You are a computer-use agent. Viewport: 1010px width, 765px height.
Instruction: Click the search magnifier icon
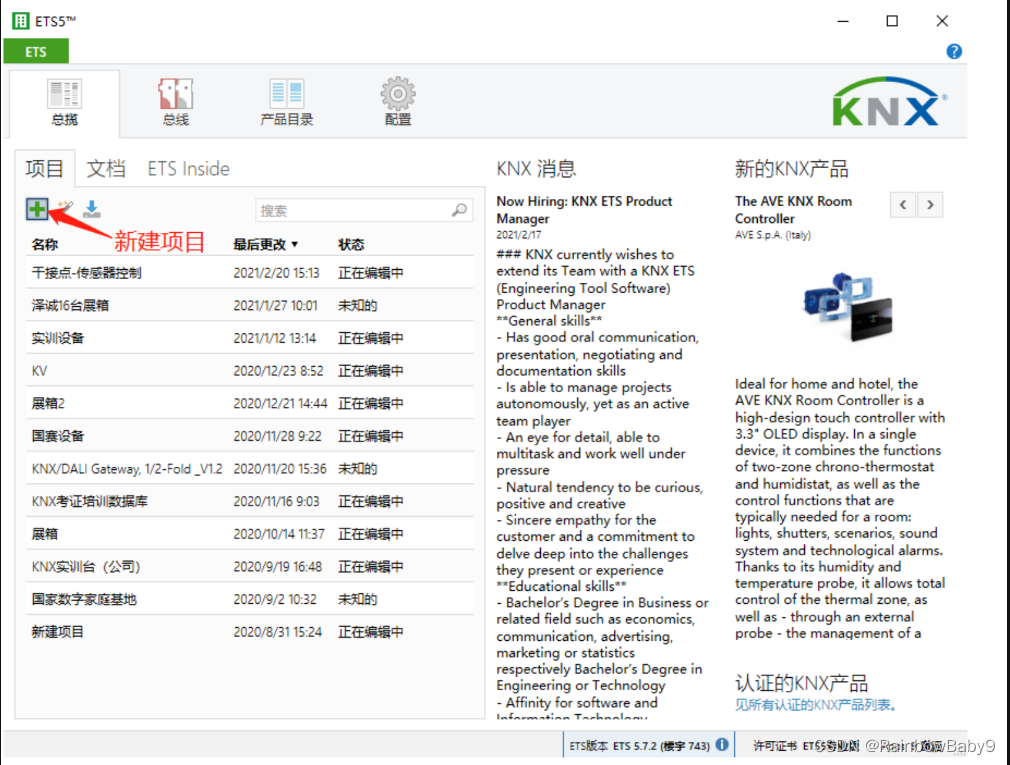pyautogui.click(x=459, y=210)
